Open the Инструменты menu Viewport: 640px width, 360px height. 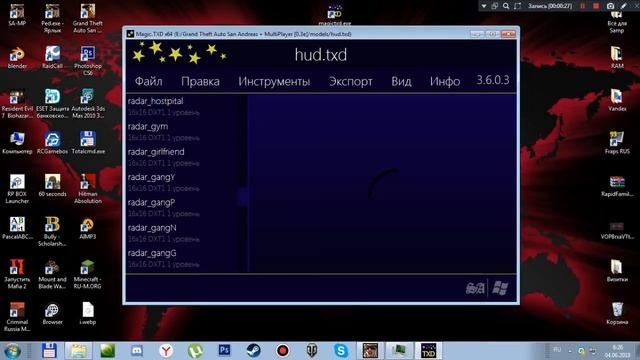274,82
